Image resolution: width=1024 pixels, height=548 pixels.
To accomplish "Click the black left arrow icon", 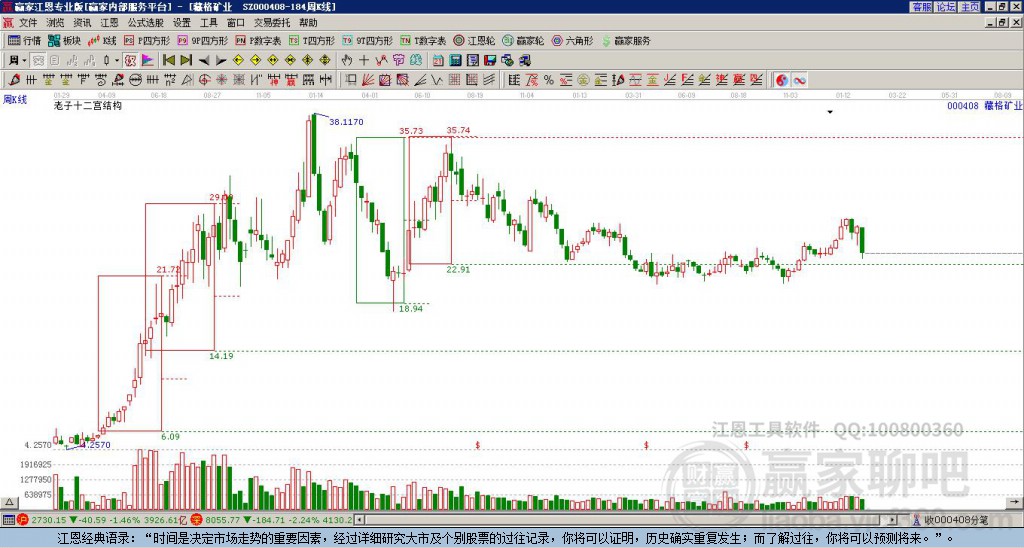I will point(204,61).
